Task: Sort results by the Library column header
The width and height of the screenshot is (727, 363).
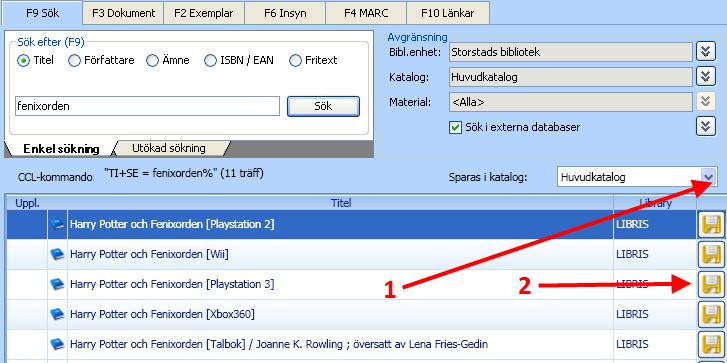Action: 655,203
